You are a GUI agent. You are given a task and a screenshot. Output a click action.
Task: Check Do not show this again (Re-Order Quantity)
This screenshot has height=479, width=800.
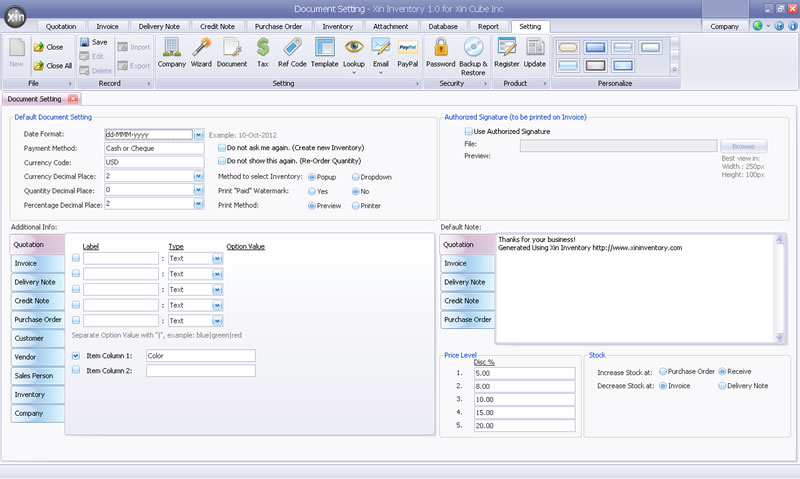[x=221, y=161]
